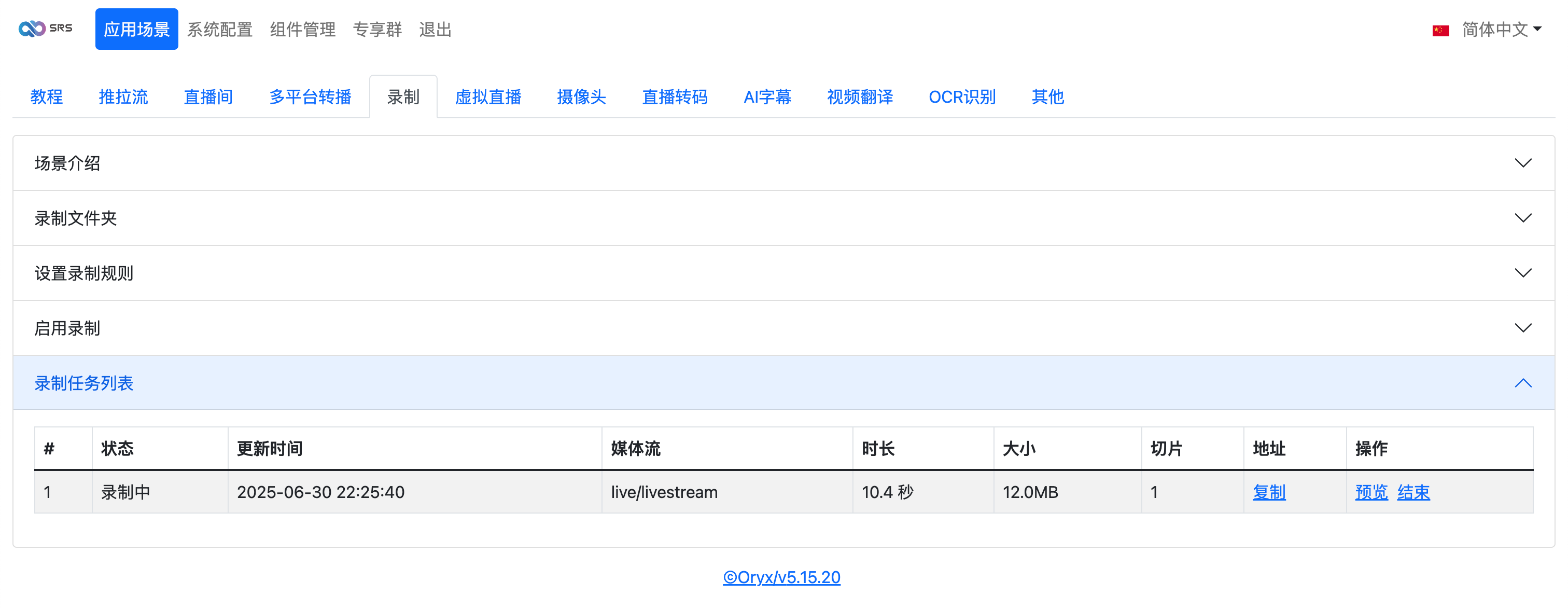Switch to the 教程 tab
This screenshot has width=1568, height=609.
pyautogui.click(x=47, y=97)
